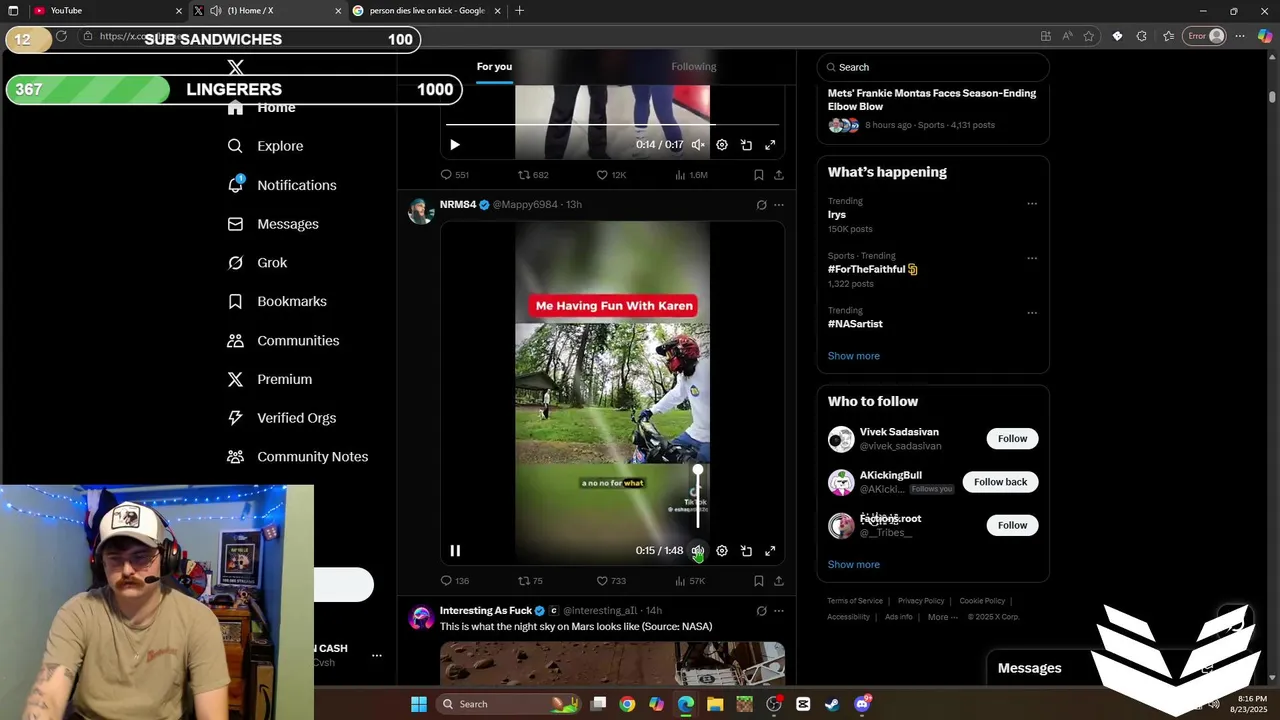The image size is (1280, 720).
Task: Follow Vivek Sadasivan
Action: tap(1012, 439)
